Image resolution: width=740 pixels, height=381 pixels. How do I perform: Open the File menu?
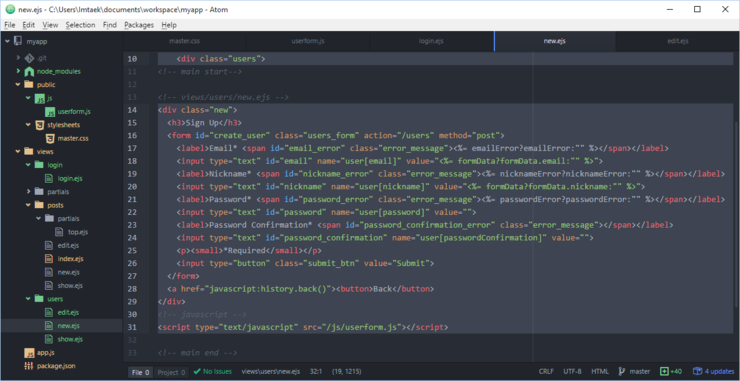coord(9,25)
